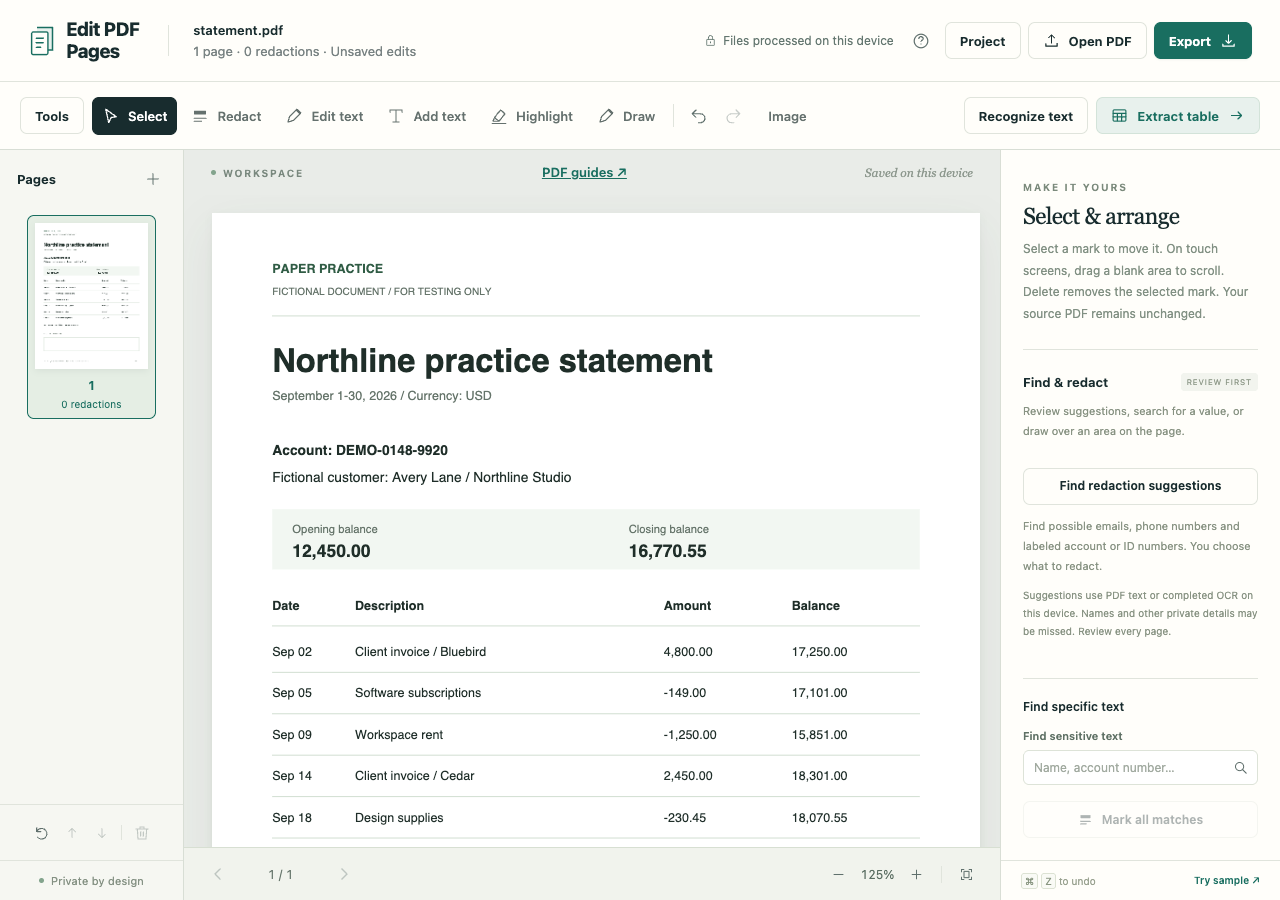1280x900 pixels.
Task: Click Find redaction suggestions button
Action: point(1140,486)
